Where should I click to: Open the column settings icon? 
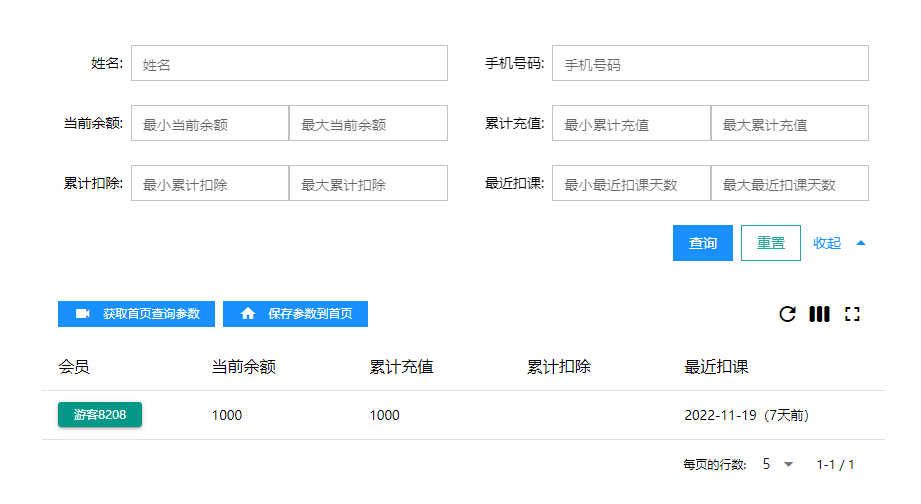(819, 314)
